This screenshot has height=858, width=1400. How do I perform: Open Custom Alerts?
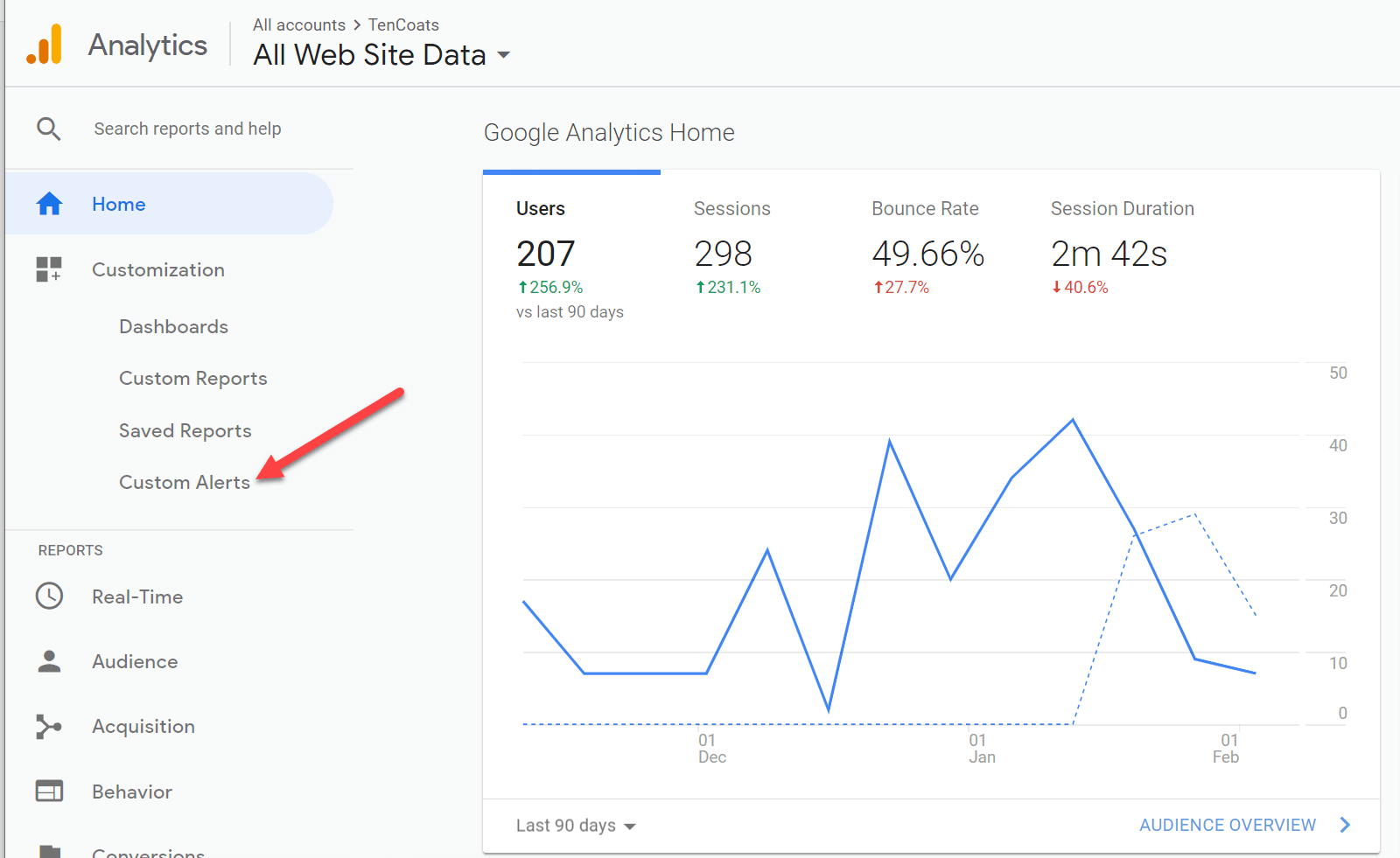tap(185, 482)
